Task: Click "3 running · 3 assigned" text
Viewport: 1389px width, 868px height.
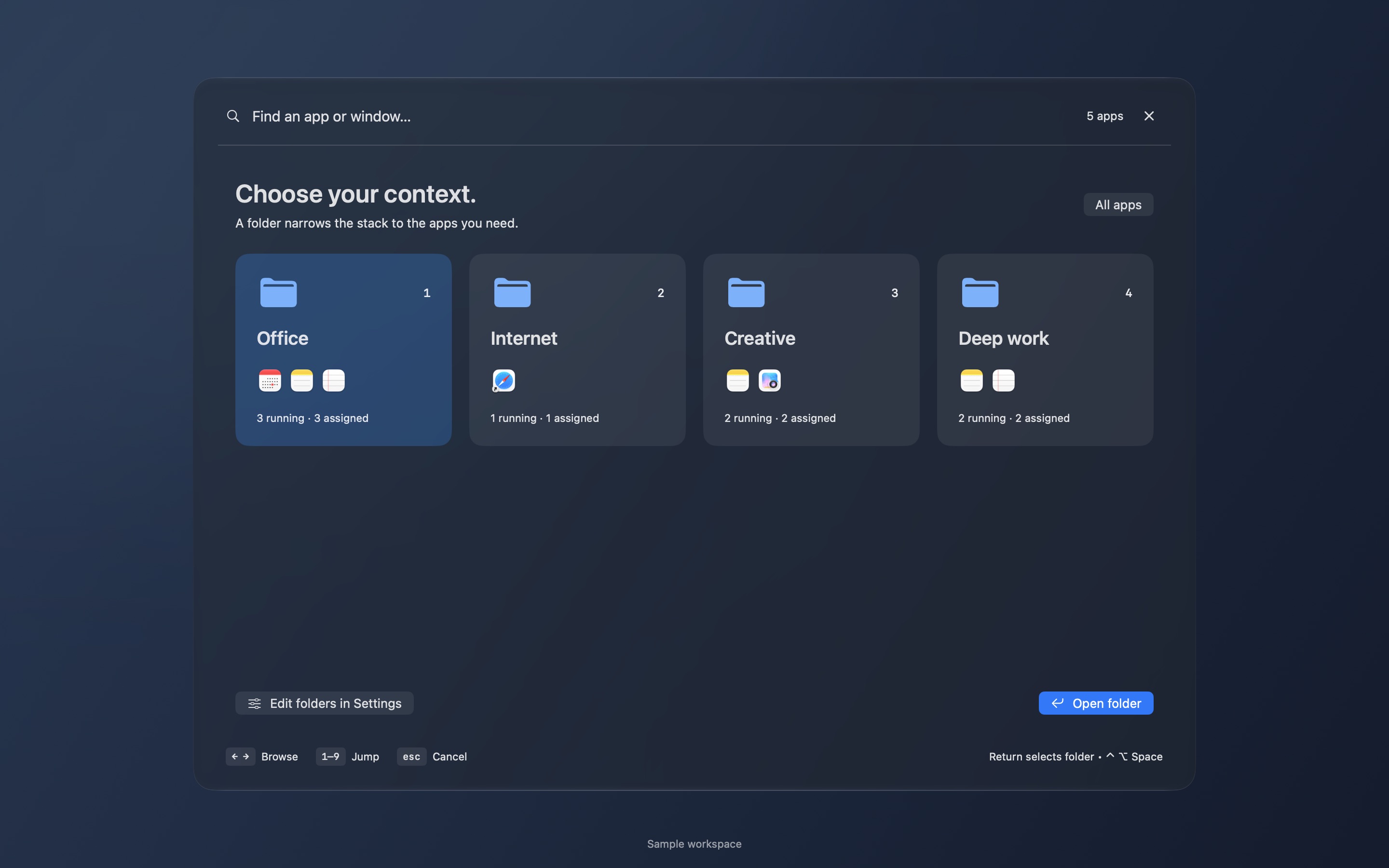Action: [312, 418]
